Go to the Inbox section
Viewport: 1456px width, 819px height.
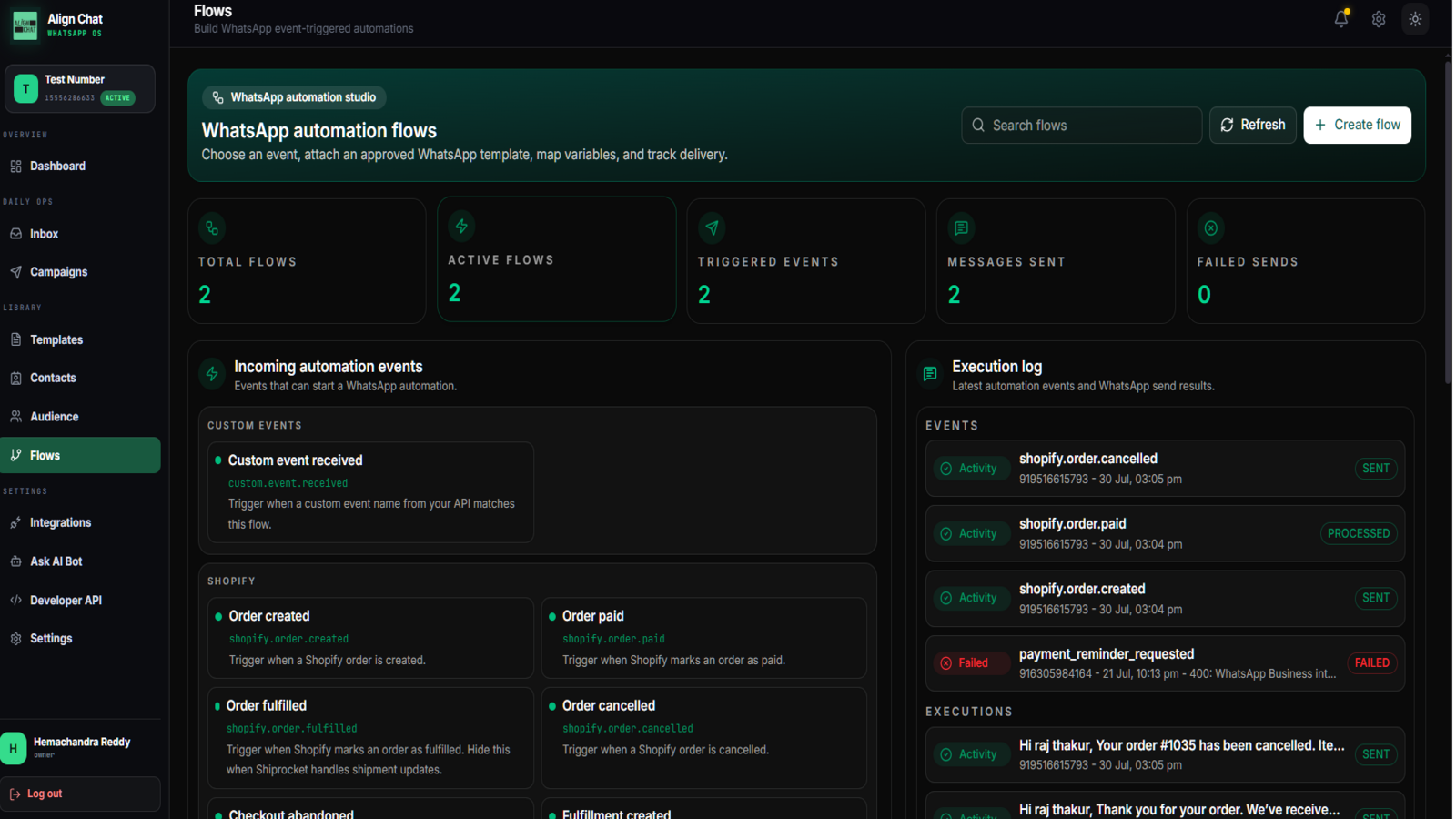[80, 234]
